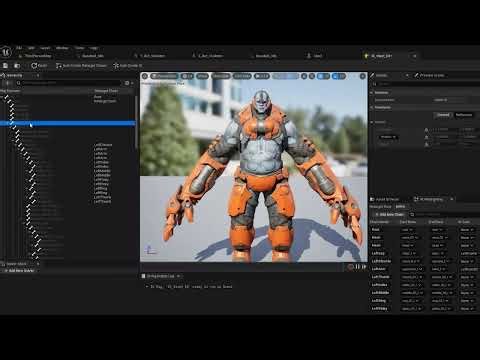This screenshot has height=360, width=480.
Task: Click the Details panel search field
Action: pyautogui.click(x=427, y=84)
